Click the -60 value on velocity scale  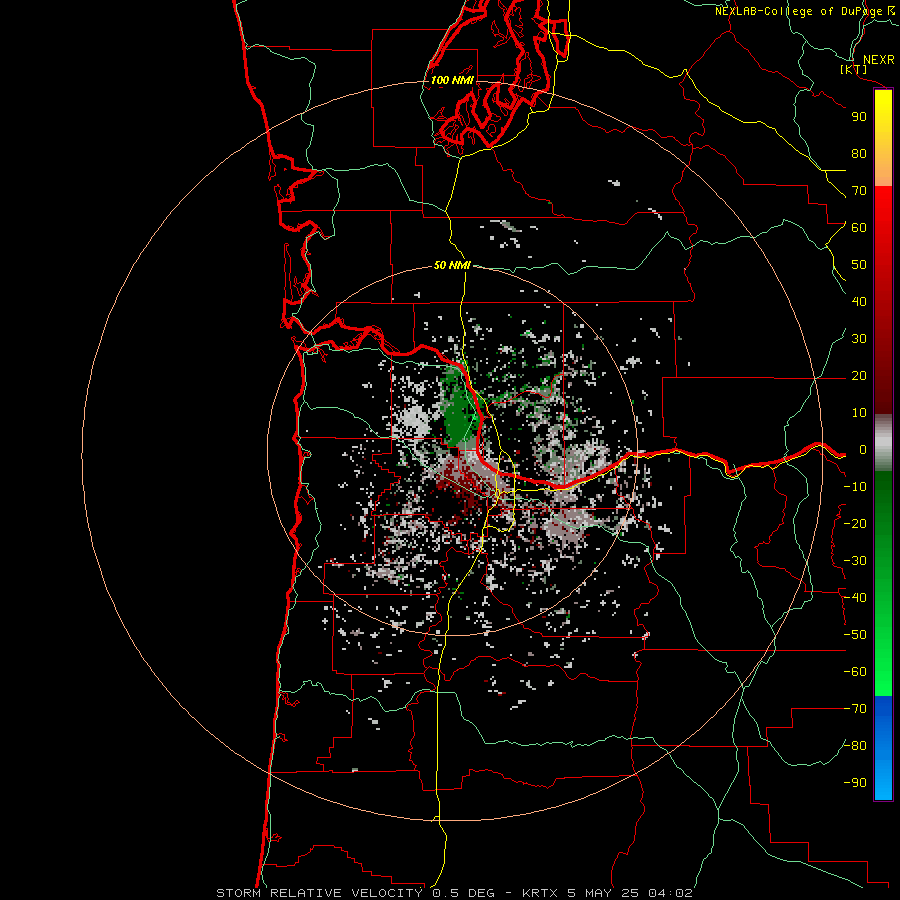(855, 672)
